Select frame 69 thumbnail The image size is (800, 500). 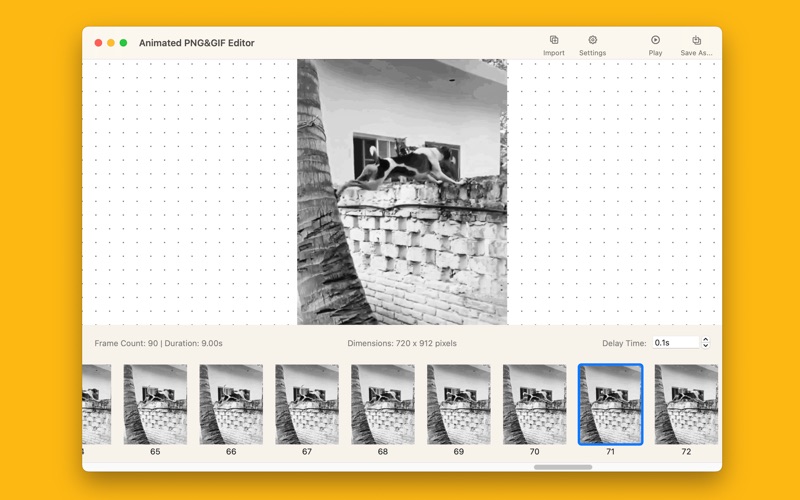click(459, 404)
